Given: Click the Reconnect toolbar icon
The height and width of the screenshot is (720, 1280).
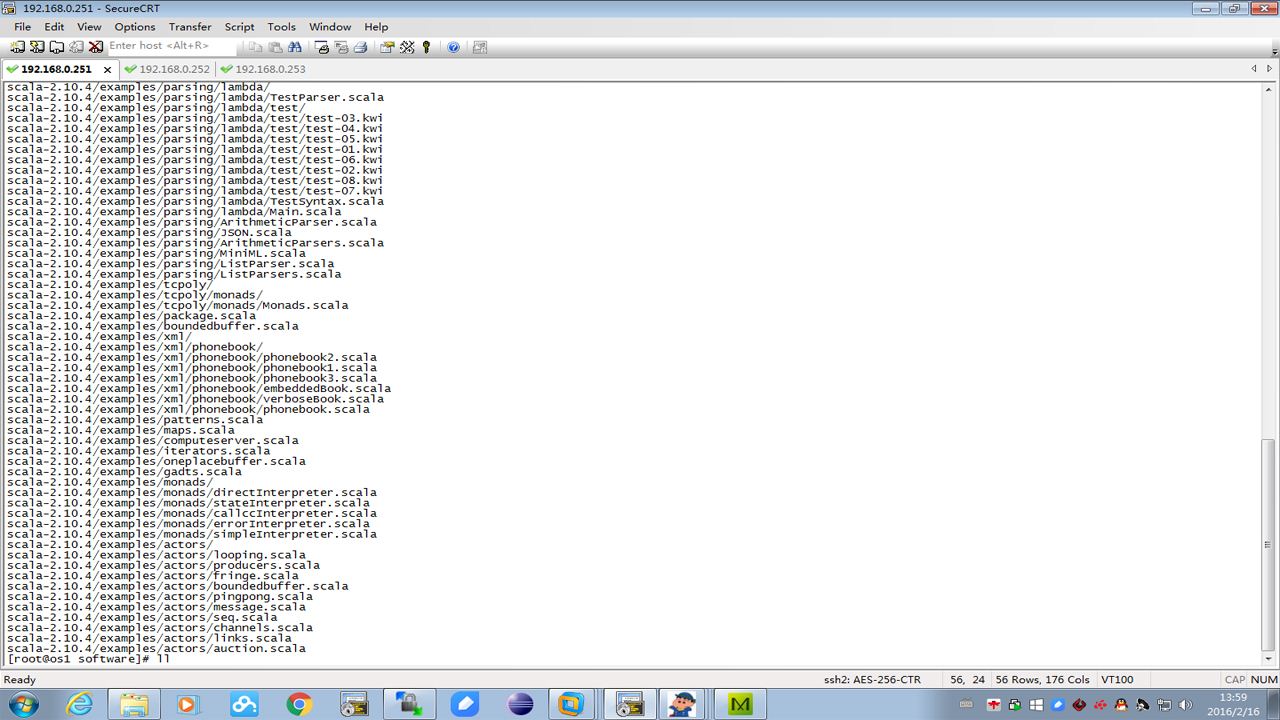Looking at the screenshot, I should 76,47.
